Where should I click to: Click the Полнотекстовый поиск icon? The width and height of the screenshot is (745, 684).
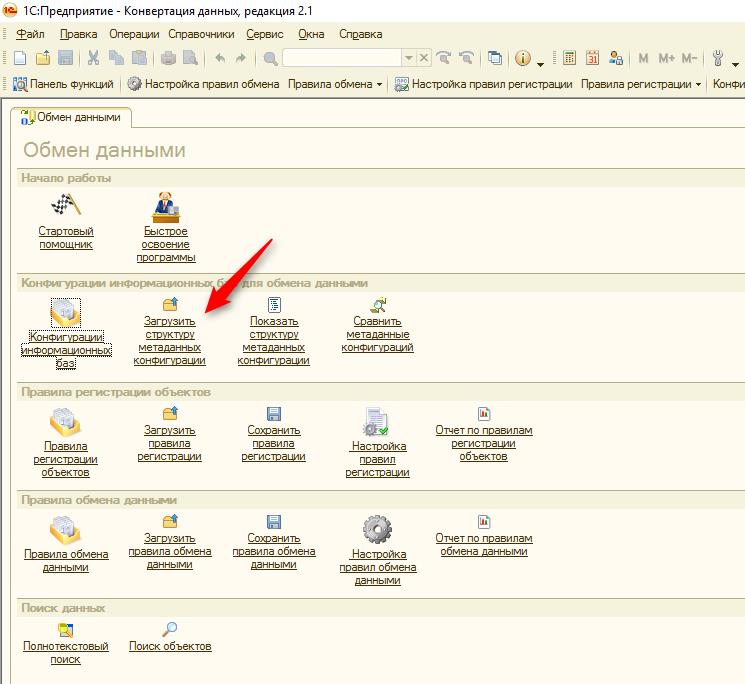point(66,630)
